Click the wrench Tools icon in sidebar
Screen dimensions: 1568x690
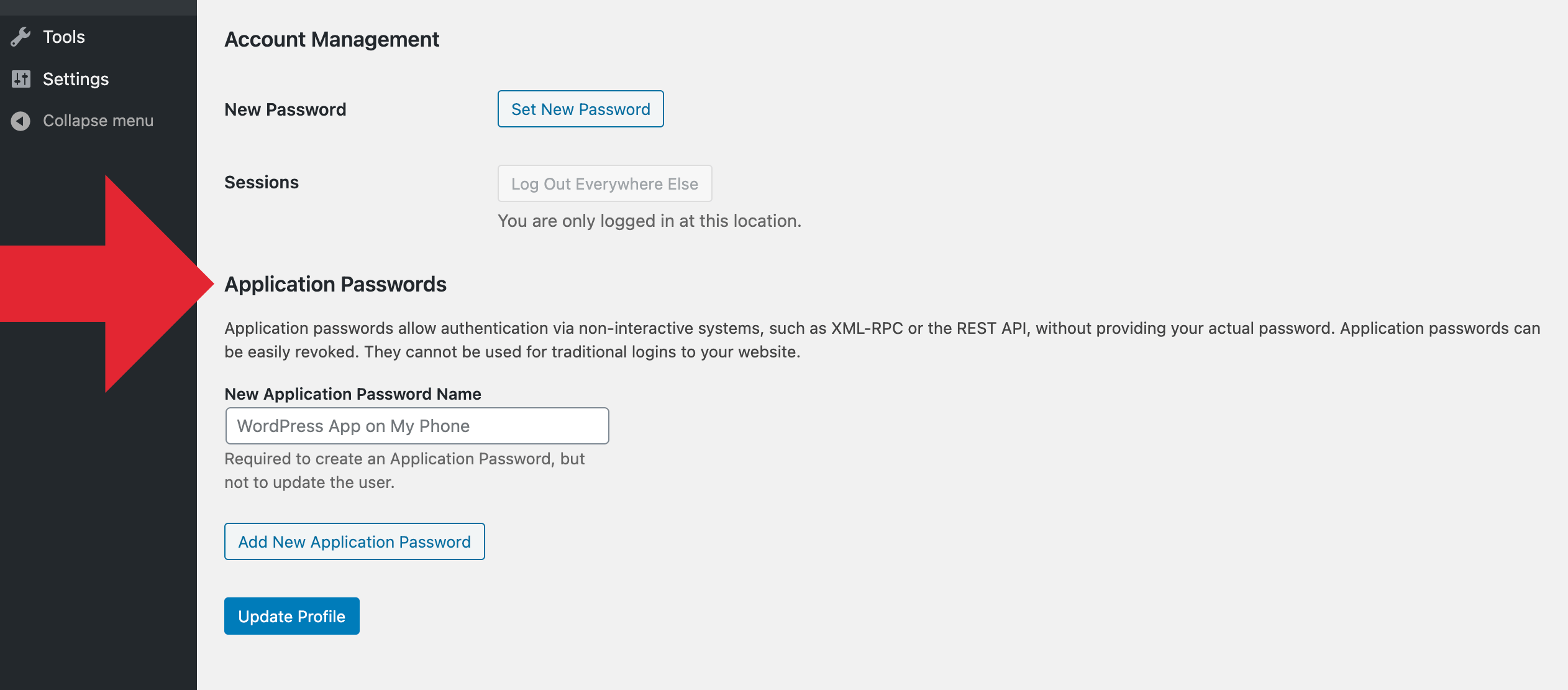tap(21, 36)
